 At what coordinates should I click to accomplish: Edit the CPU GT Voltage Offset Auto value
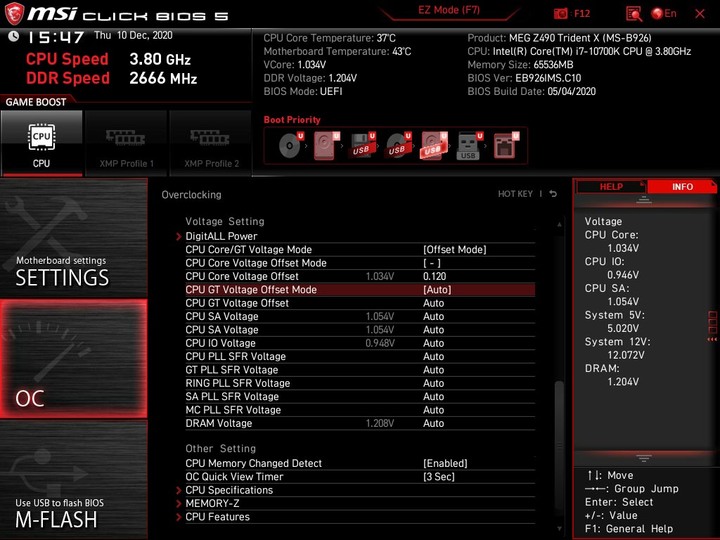click(x=433, y=303)
